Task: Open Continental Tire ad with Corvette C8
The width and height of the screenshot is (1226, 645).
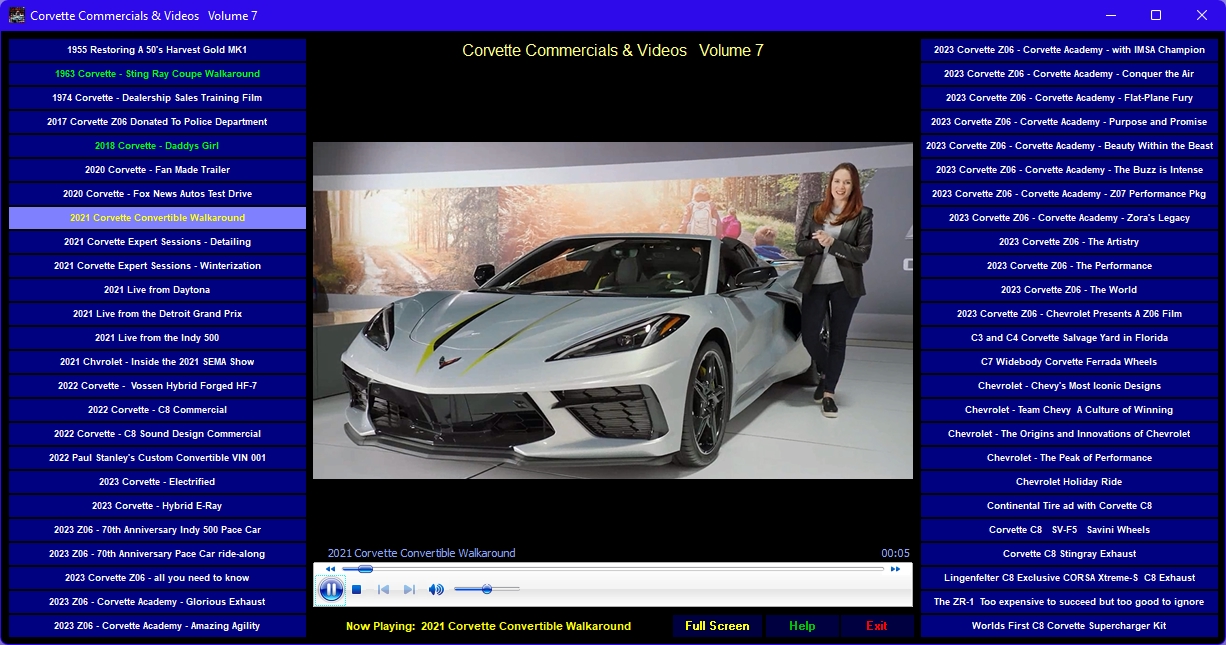Action: point(1069,506)
